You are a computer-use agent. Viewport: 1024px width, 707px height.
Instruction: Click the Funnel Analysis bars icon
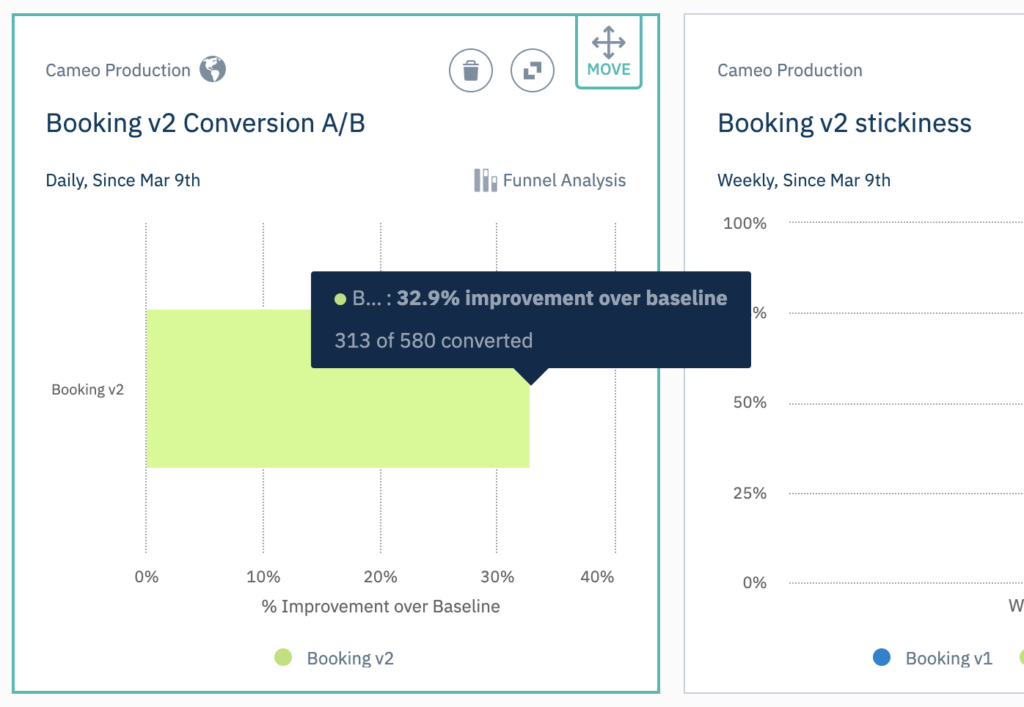(x=485, y=180)
